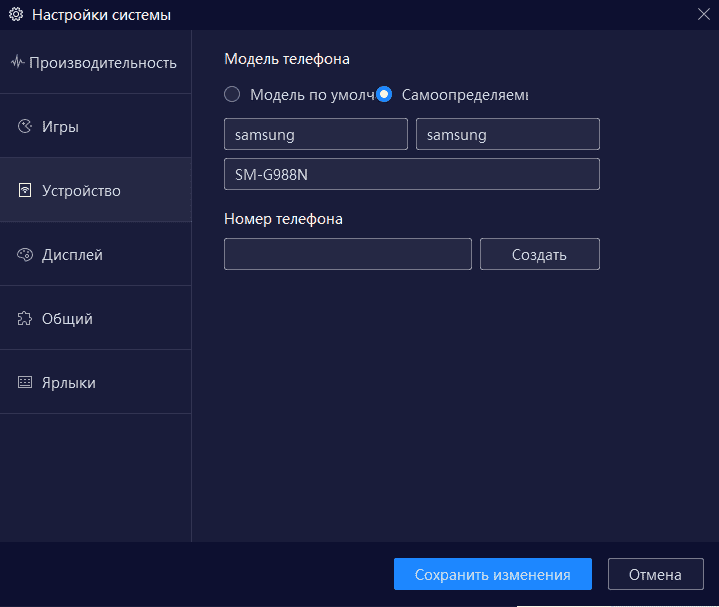The height and width of the screenshot is (607, 719).
Task: Close the Настройки системы dialog
Action: pyautogui.click(x=703, y=13)
